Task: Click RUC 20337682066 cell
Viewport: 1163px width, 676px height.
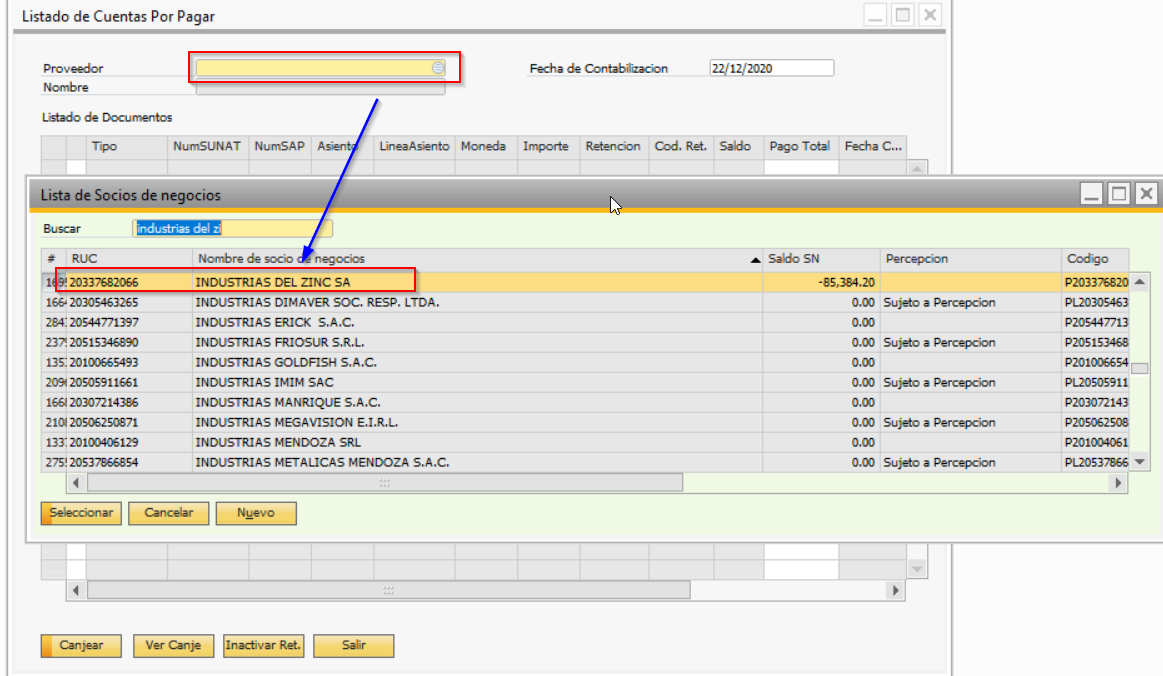Action: [x=129, y=282]
